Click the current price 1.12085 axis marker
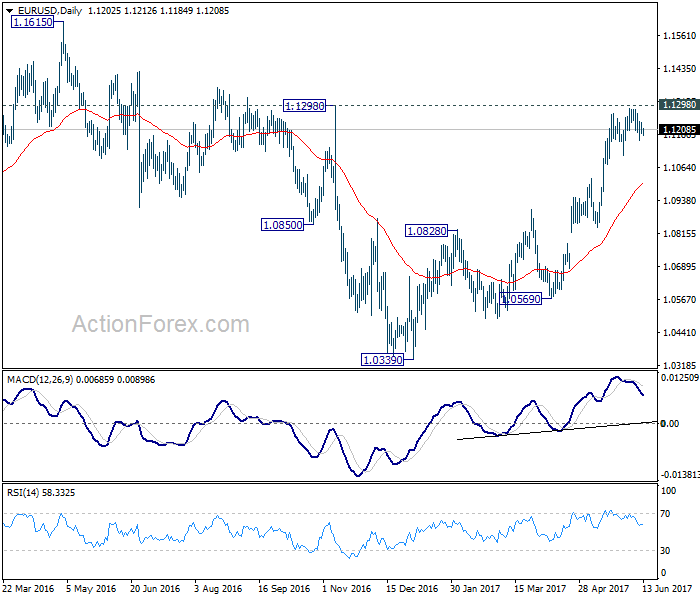 (679, 129)
